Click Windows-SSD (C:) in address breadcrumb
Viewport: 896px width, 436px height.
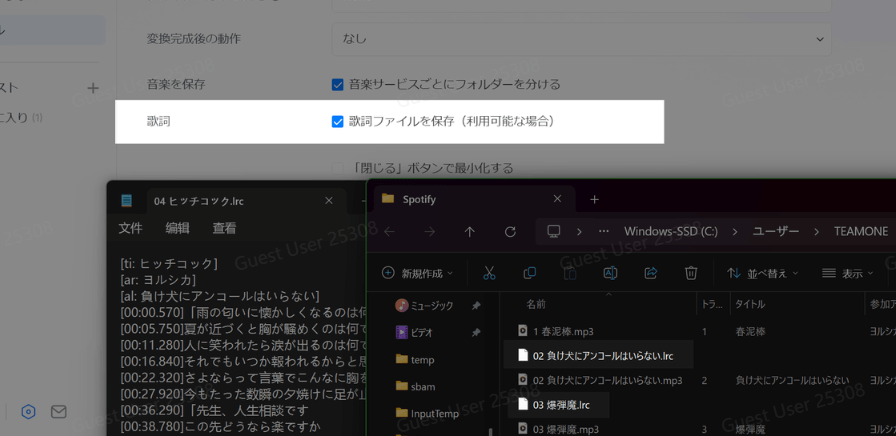click(671, 231)
